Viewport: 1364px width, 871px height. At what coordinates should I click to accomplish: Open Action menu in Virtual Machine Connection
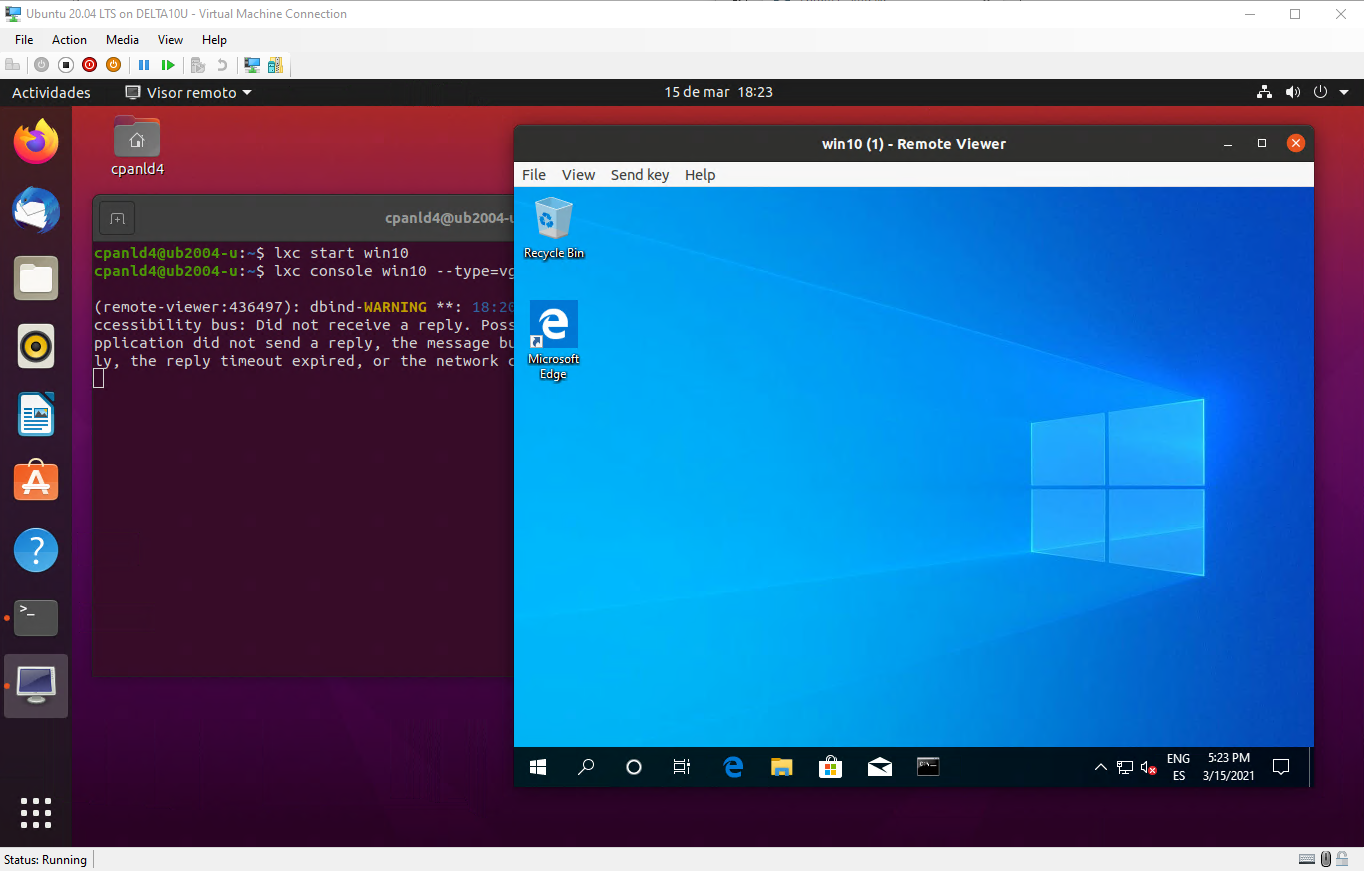point(69,40)
